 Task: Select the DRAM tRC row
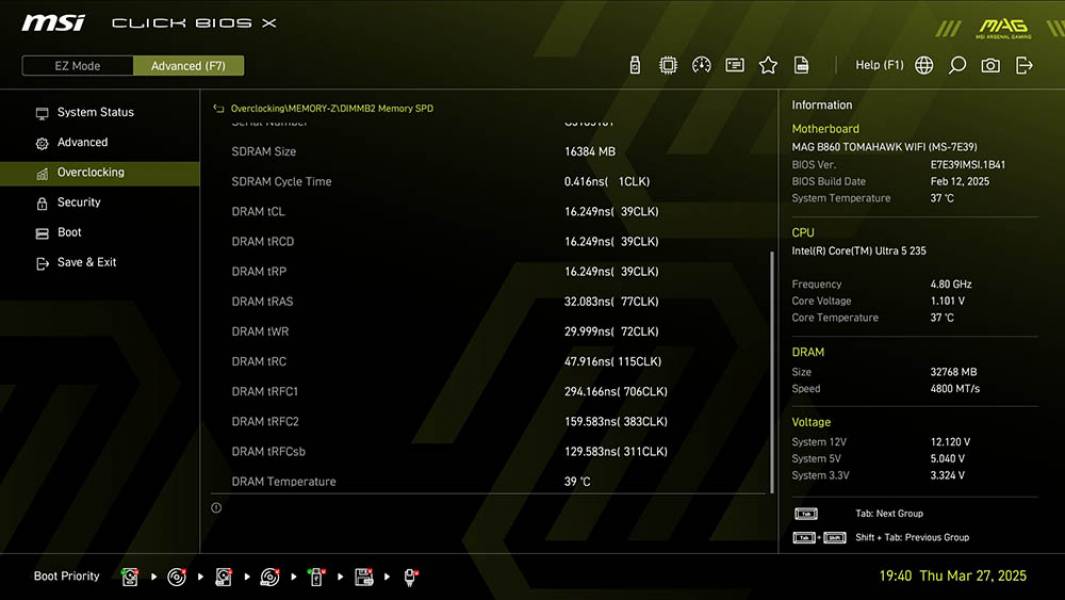click(x=489, y=361)
